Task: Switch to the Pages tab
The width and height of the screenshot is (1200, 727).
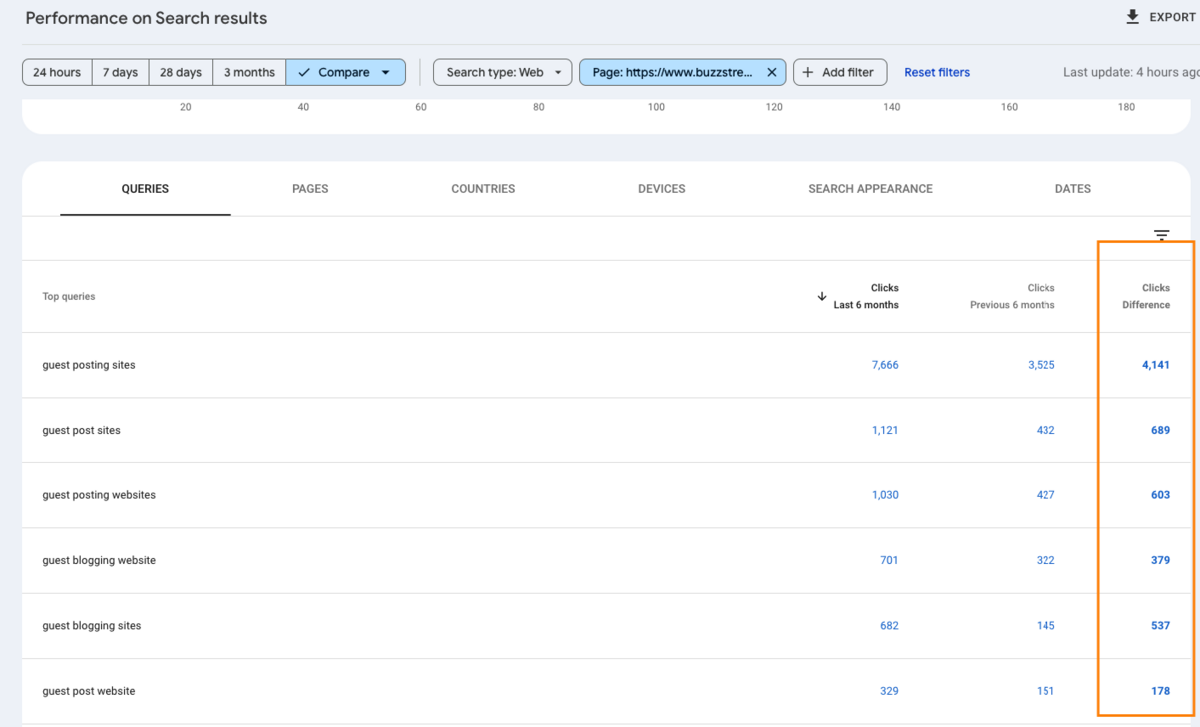Action: tap(310, 188)
